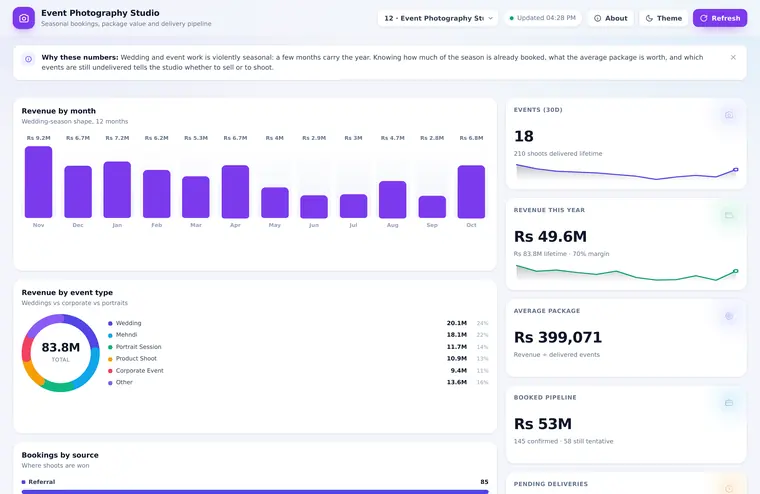Click the Corporate Event 9.4M value
The width and height of the screenshot is (760, 494).
coord(458,371)
